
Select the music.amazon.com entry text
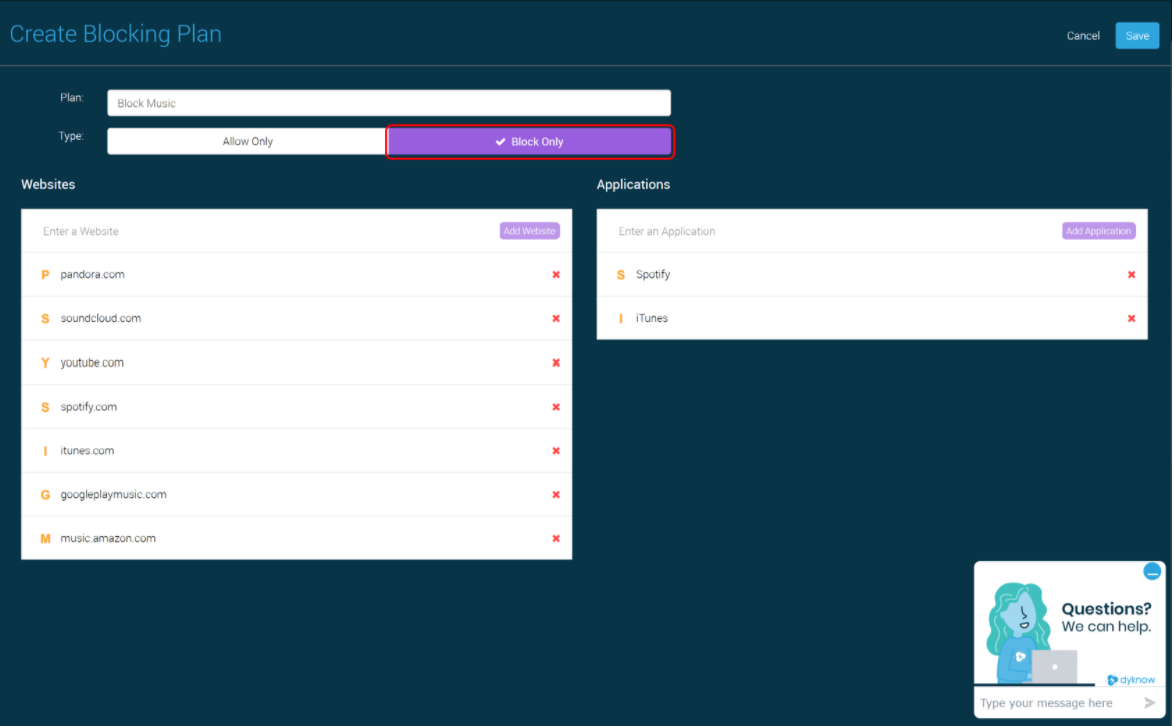click(108, 539)
